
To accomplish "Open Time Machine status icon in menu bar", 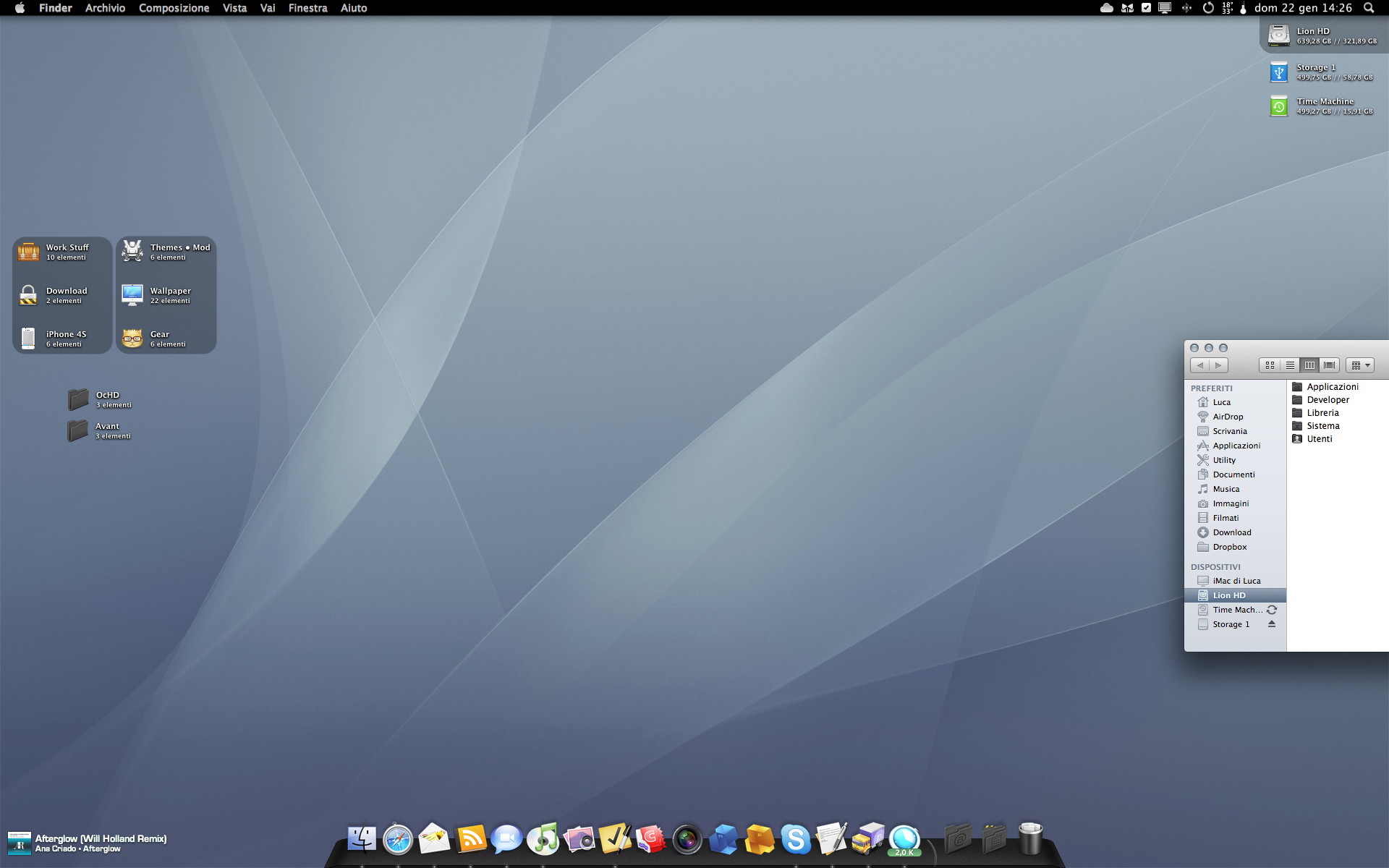I will point(1208,8).
